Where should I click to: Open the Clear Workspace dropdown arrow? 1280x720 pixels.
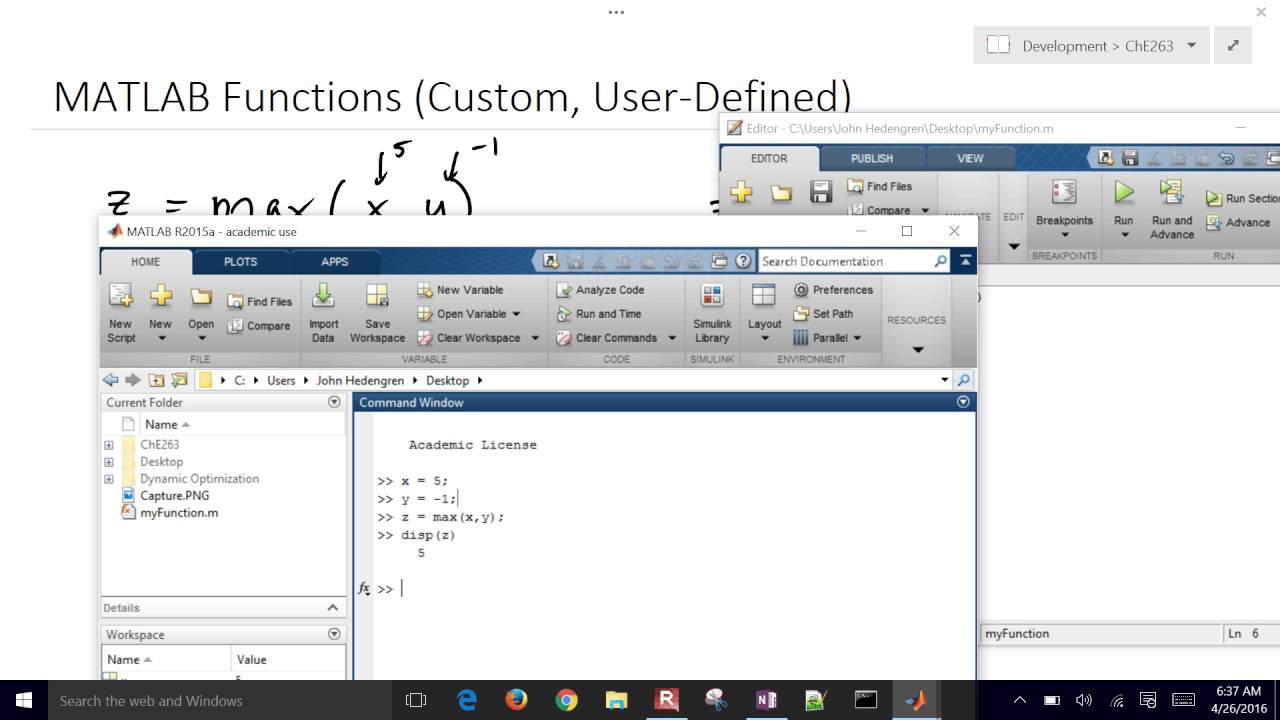pos(535,338)
